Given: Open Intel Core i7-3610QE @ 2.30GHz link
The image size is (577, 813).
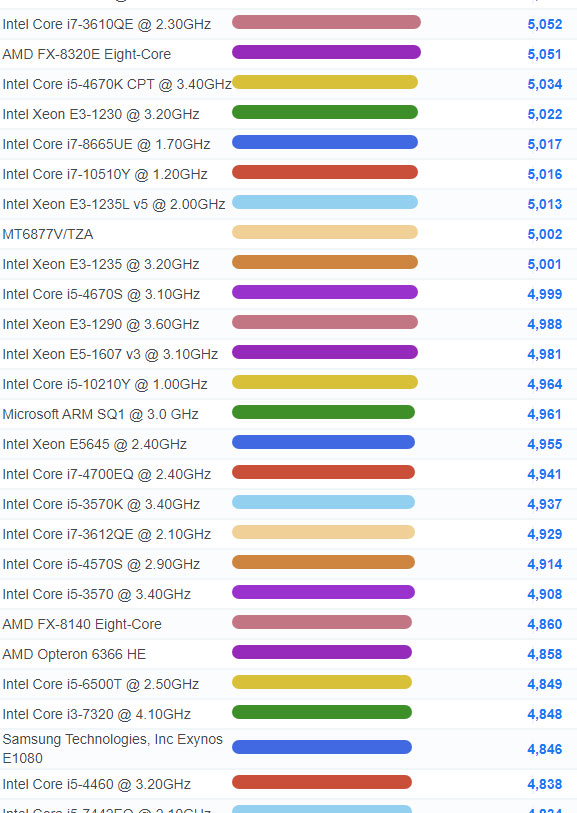Looking at the screenshot, I should 107,24.
